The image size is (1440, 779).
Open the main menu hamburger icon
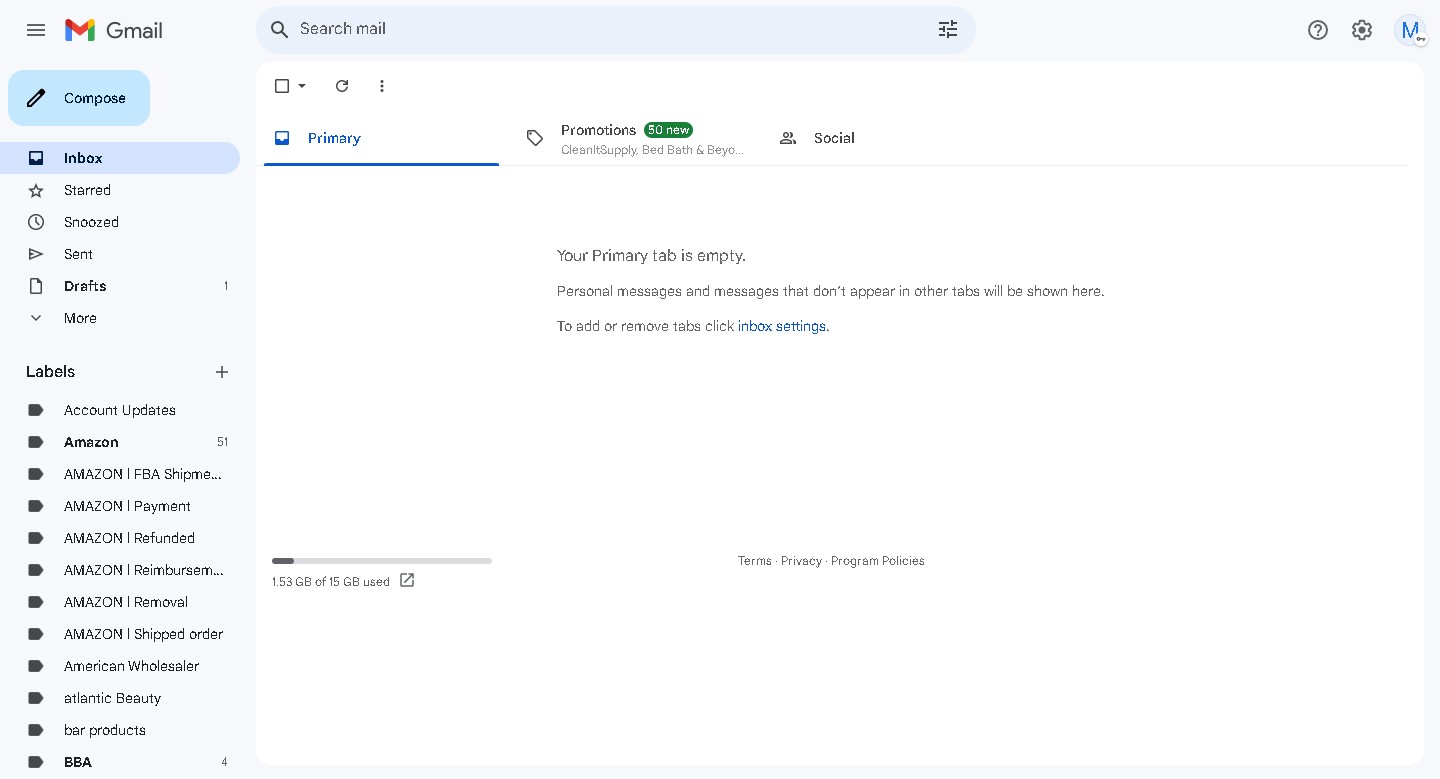[36, 30]
